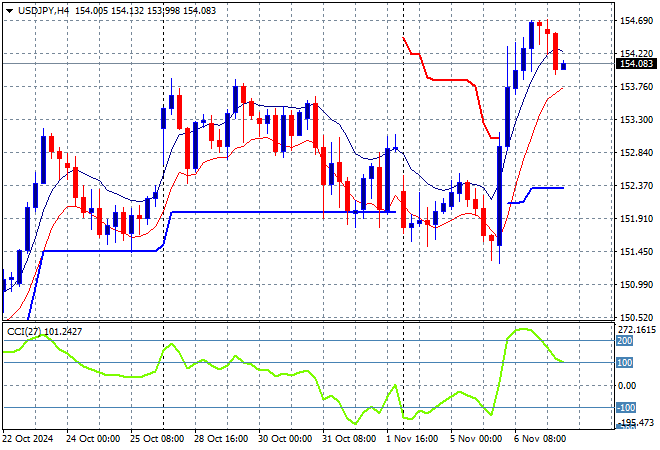Click the OHLC values 154.005 154.132 153.998 154.083
Image resolution: width=660 pixels, height=450 pixels.
[146, 11]
